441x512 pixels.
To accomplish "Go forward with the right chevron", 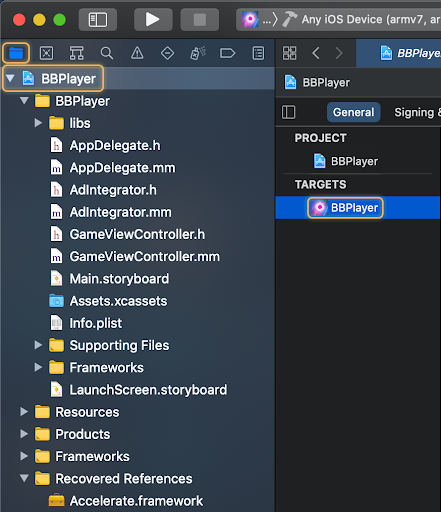I will pyautogui.click(x=339, y=53).
